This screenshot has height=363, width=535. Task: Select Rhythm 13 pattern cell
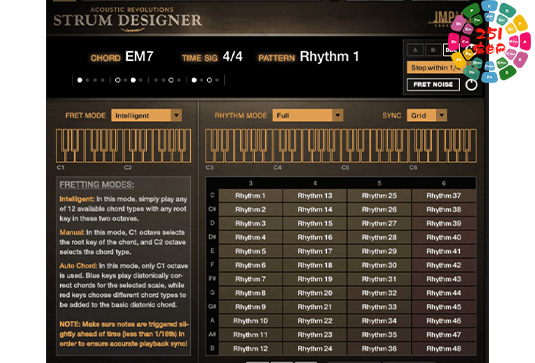click(x=315, y=195)
